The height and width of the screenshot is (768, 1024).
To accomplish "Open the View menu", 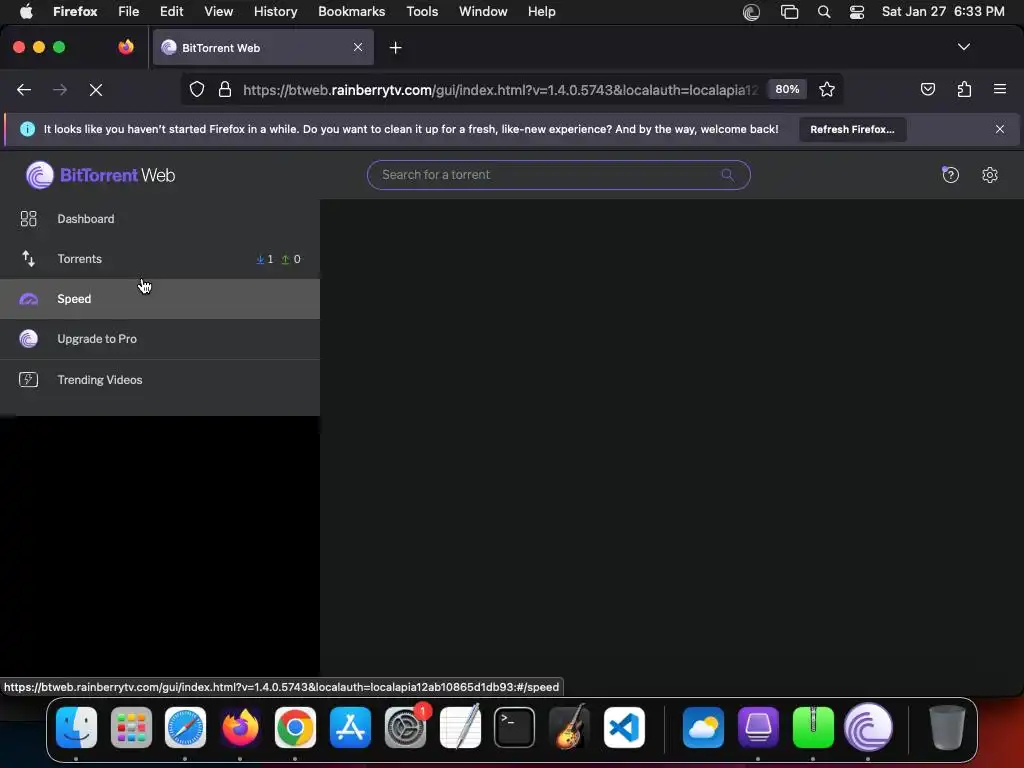I will (218, 12).
